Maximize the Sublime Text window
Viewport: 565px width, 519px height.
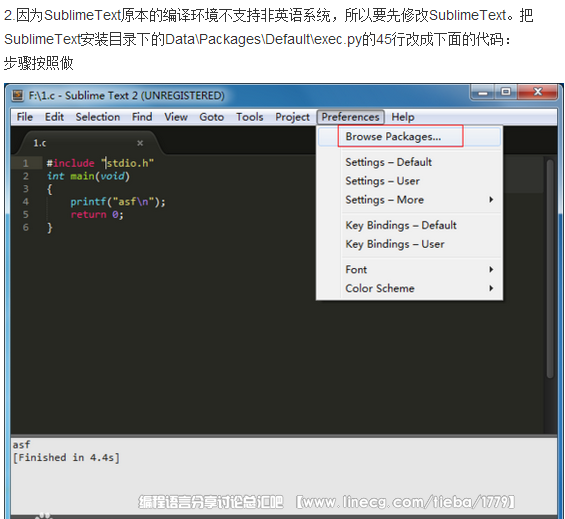pos(506,92)
